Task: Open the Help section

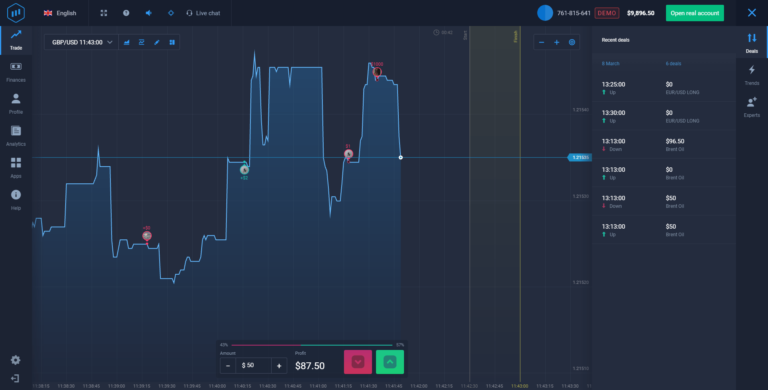Action: [x=16, y=200]
